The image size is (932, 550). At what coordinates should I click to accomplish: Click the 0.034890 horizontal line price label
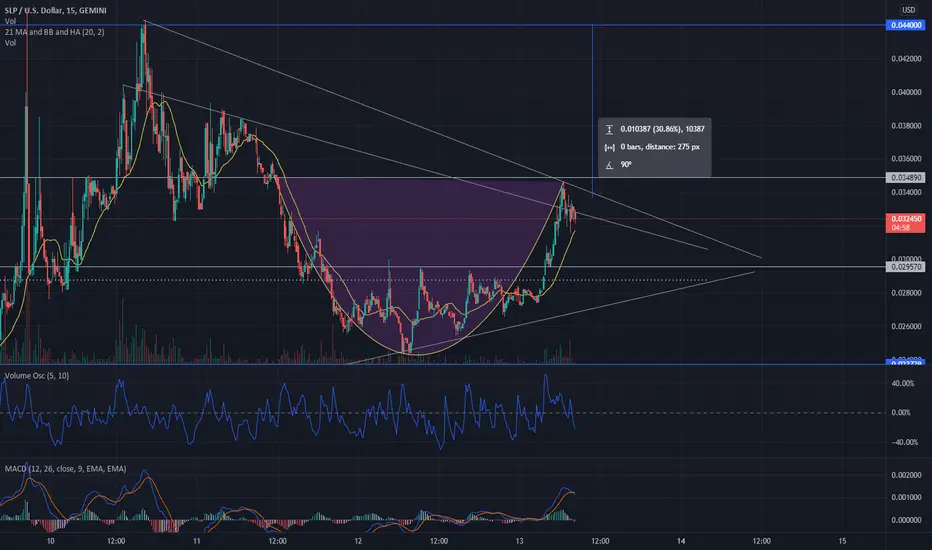pos(906,177)
